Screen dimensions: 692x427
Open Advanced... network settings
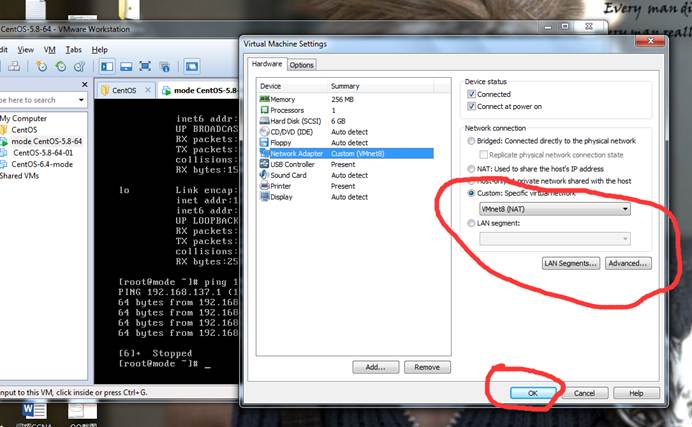click(628, 263)
